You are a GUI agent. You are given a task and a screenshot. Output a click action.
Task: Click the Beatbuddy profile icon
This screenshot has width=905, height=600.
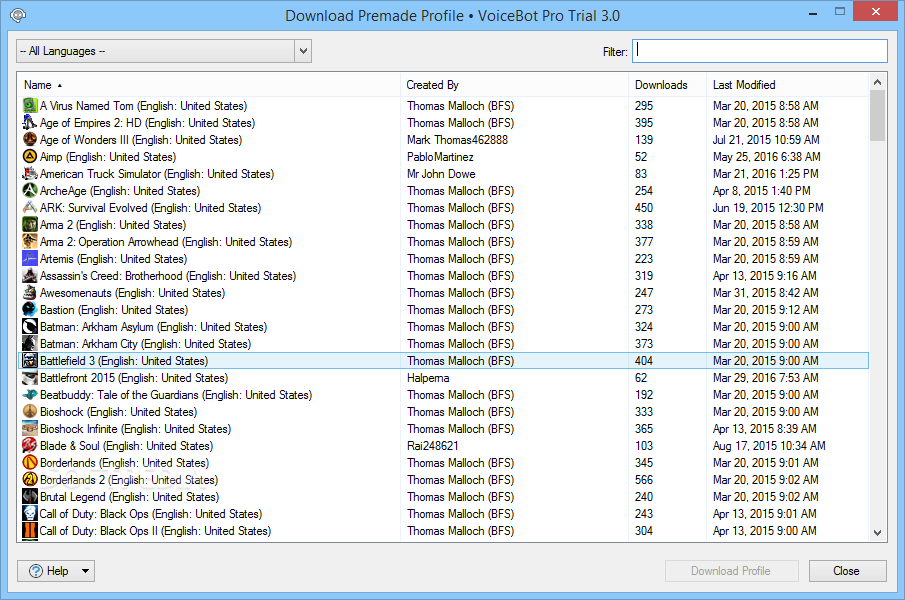30,395
